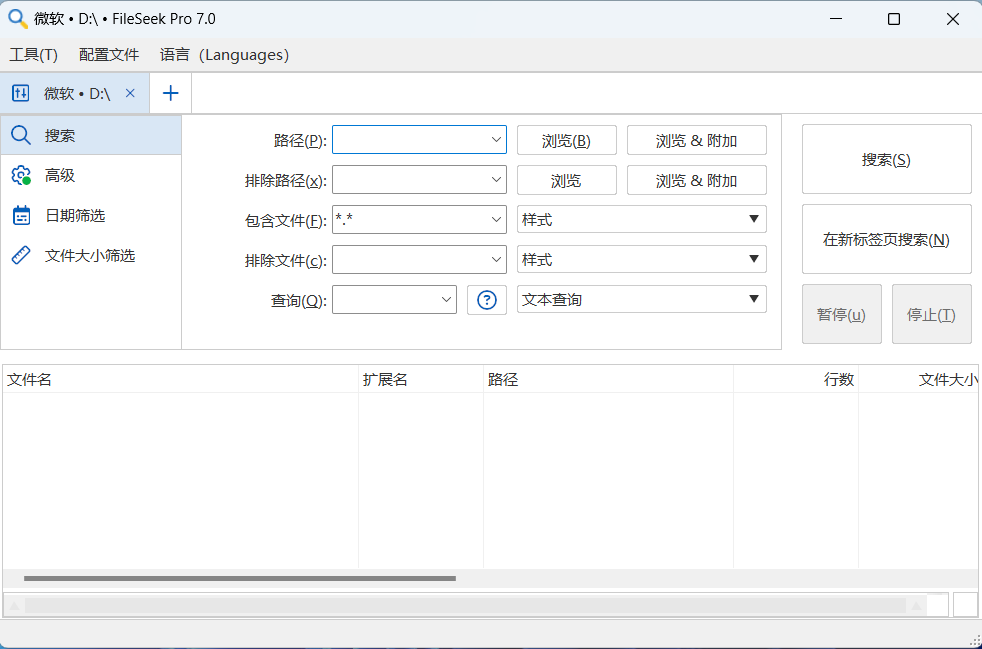982x649 pixels.
Task: Close the 微软 • D:\ tab
Action: click(x=130, y=93)
